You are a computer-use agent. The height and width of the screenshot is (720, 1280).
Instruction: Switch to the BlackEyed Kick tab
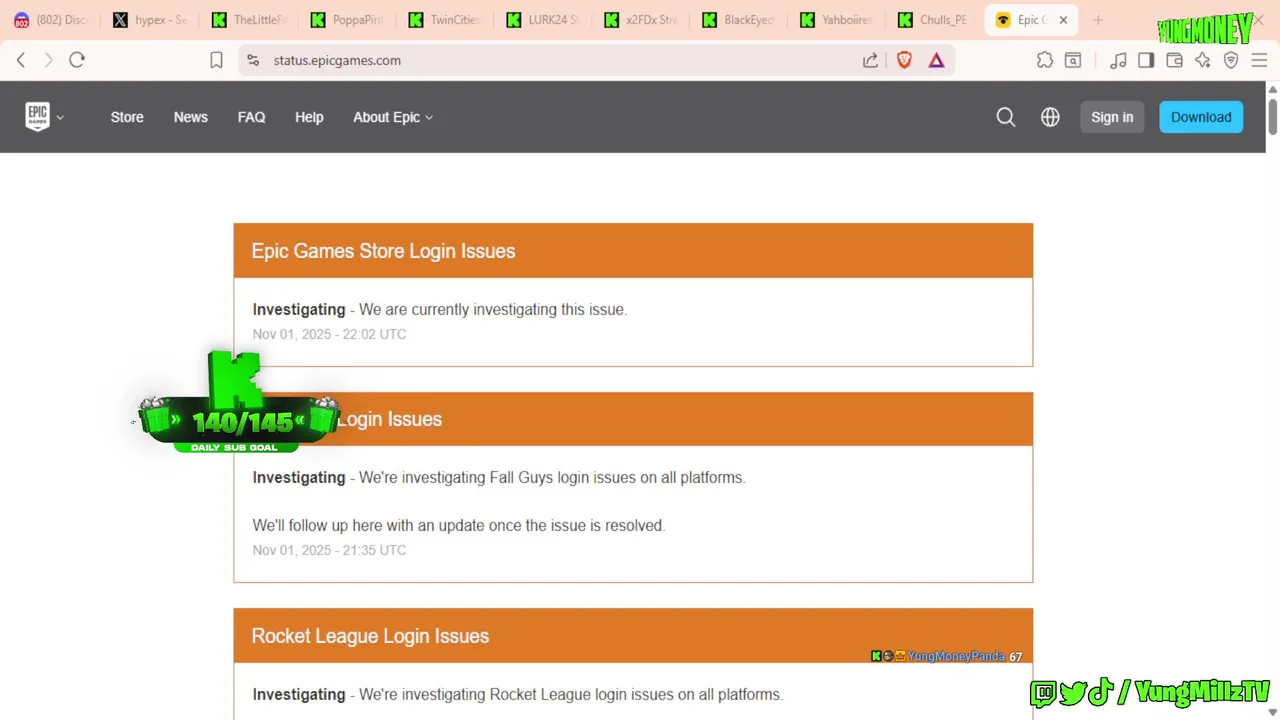click(x=738, y=20)
